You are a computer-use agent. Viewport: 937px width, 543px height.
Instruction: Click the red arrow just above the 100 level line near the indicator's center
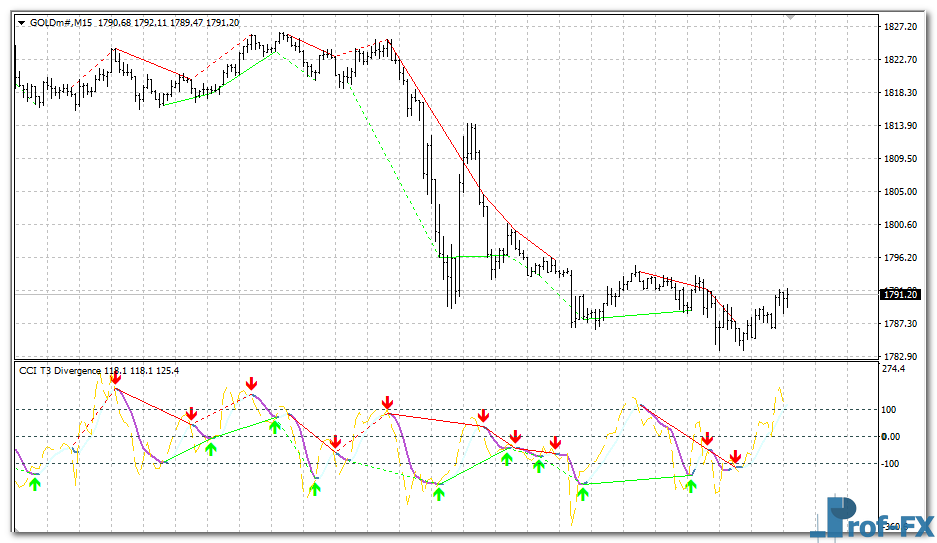[x=387, y=402]
